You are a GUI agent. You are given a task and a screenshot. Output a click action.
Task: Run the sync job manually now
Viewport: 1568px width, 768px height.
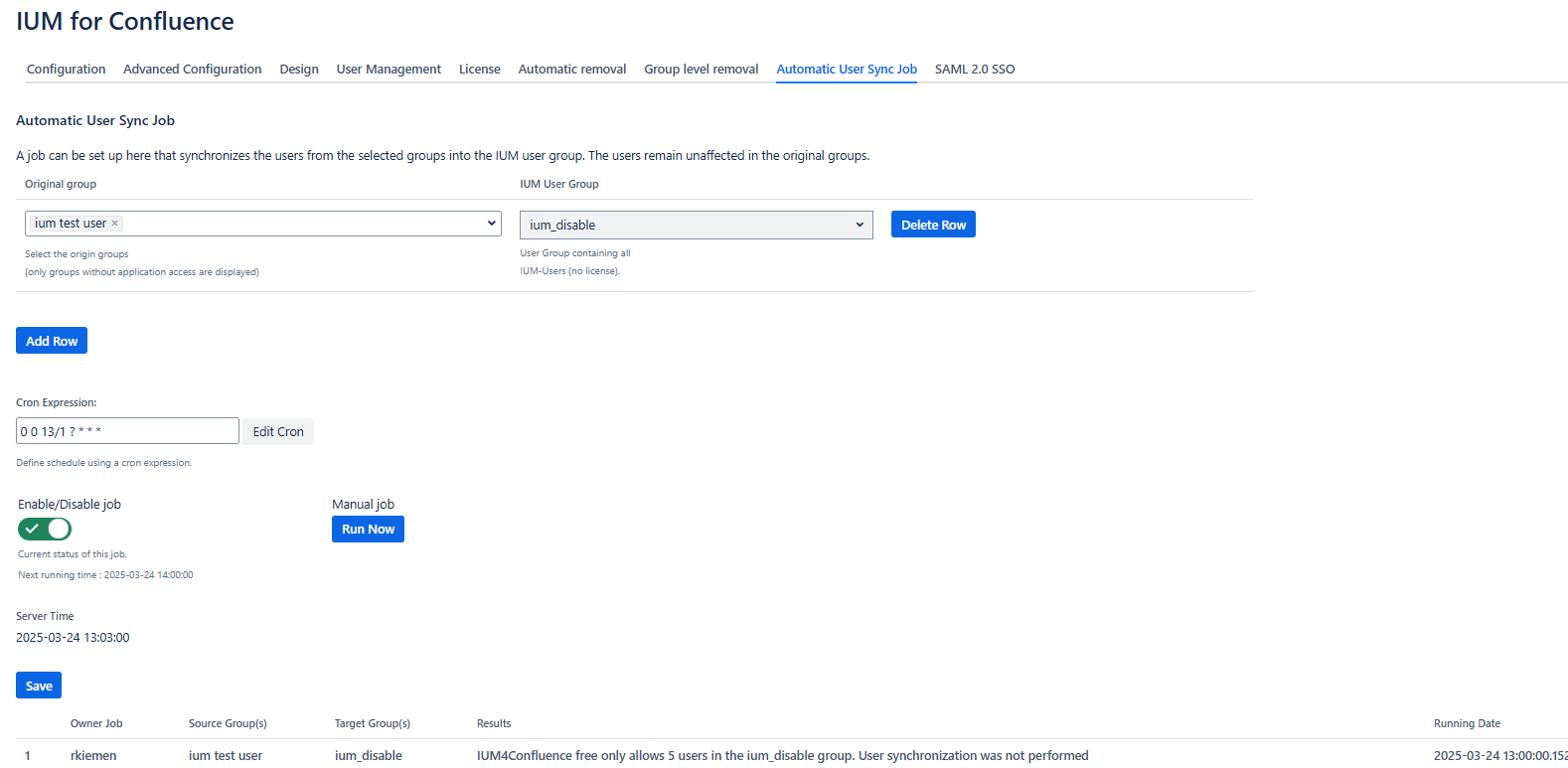[368, 529]
